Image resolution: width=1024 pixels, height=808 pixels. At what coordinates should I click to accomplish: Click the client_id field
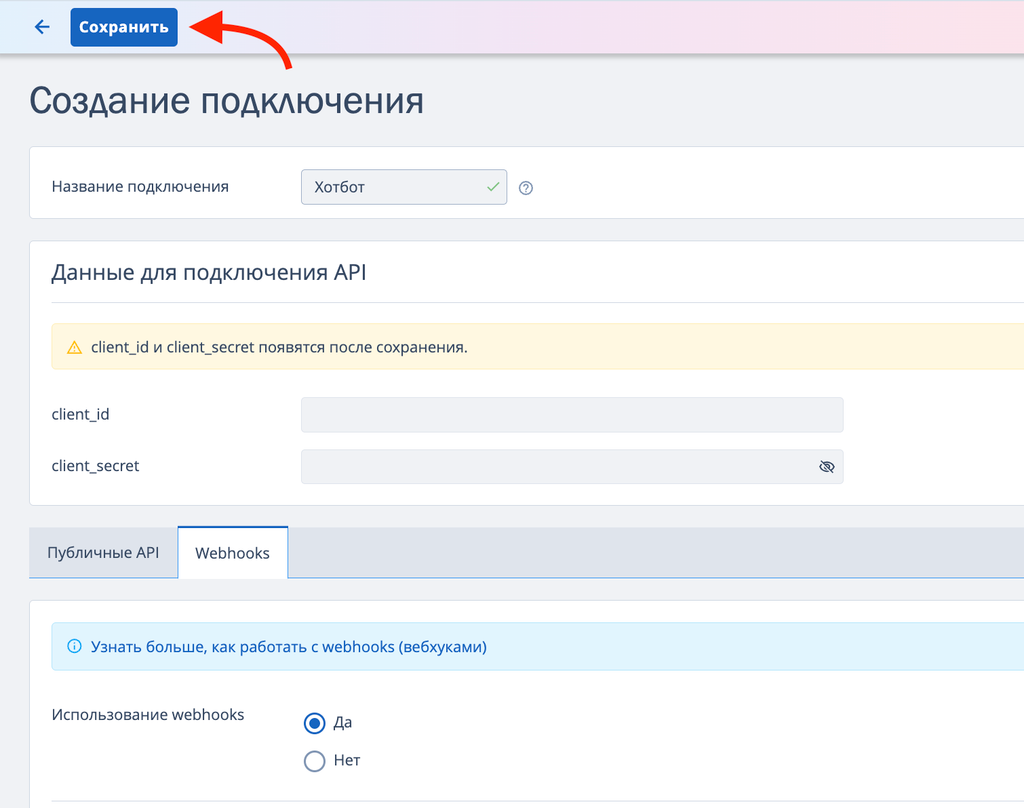(572, 414)
